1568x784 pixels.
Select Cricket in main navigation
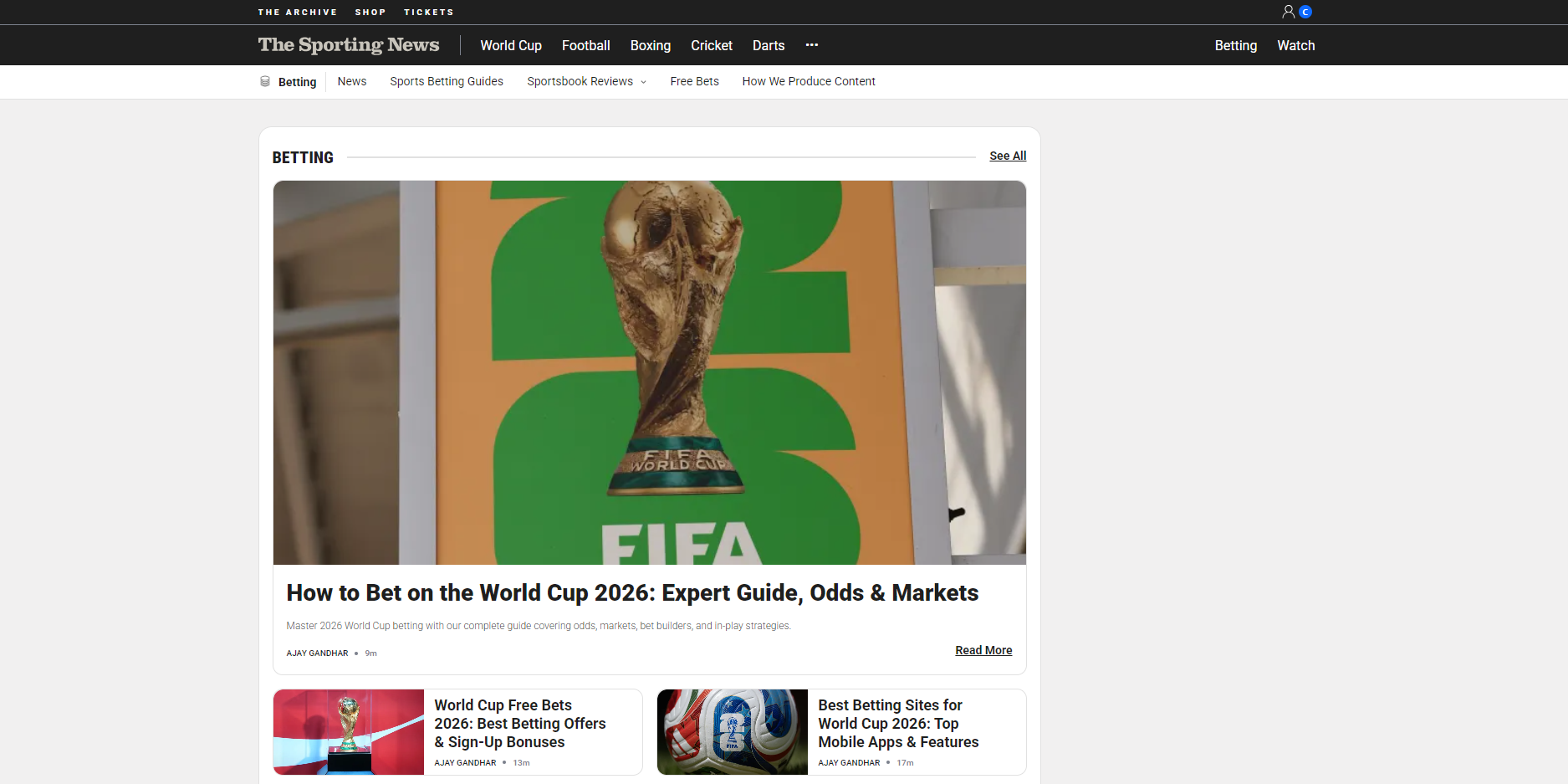712,45
